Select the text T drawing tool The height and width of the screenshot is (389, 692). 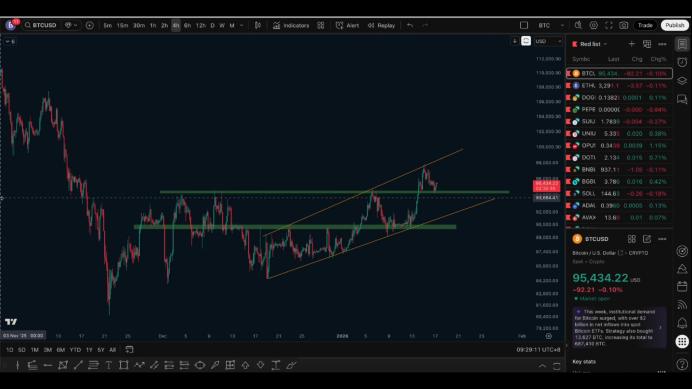pos(109,365)
